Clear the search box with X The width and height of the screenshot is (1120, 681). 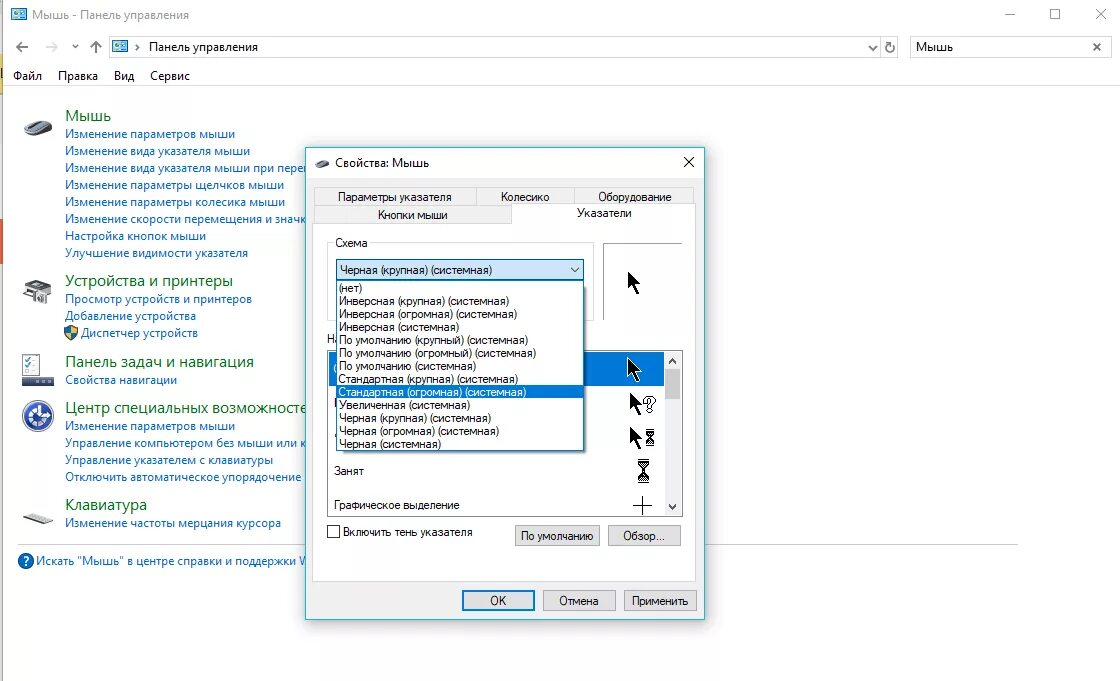(1097, 47)
